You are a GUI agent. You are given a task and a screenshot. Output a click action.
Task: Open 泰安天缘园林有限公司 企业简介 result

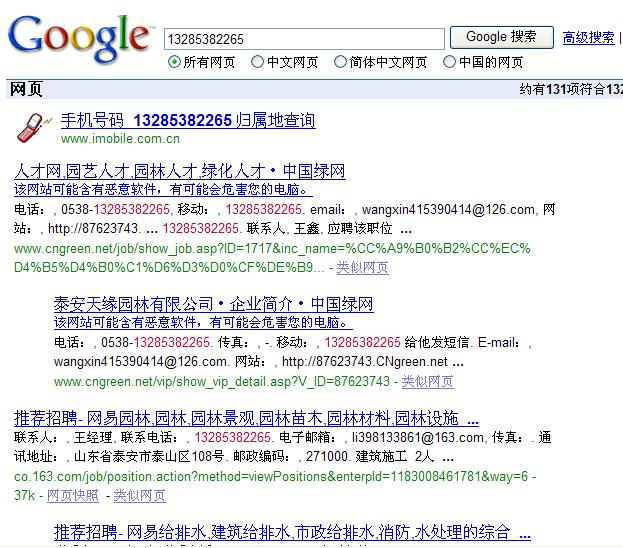pyautogui.click(x=213, y=304)
